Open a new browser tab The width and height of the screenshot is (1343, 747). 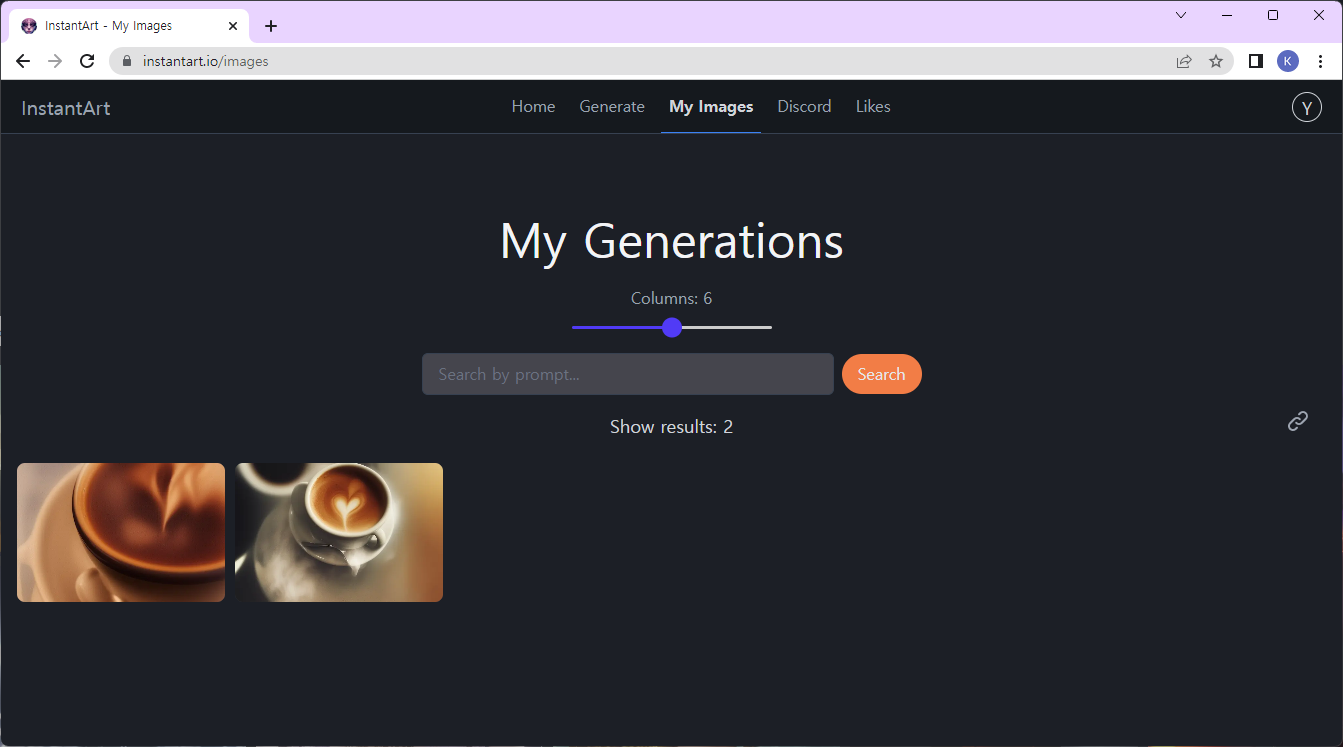click(271, 26)
